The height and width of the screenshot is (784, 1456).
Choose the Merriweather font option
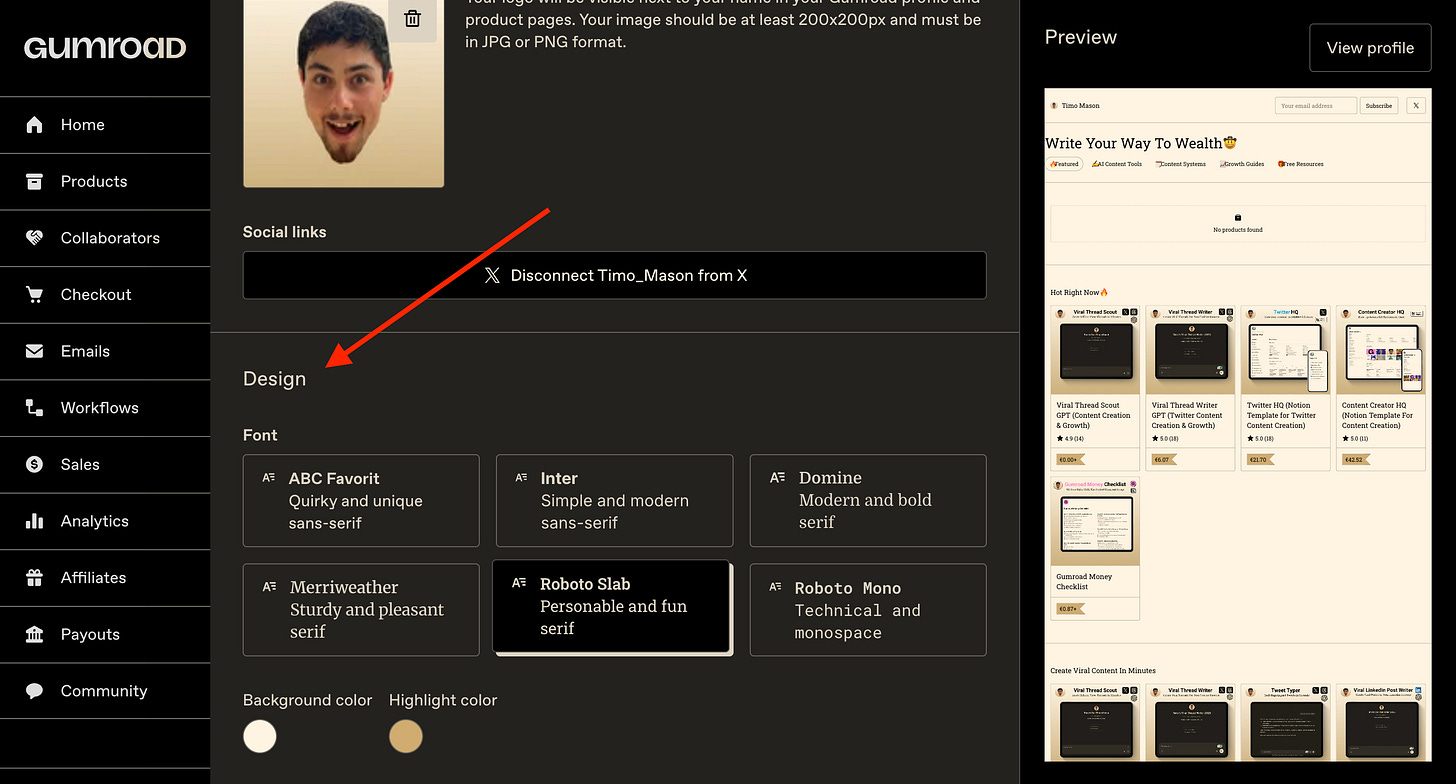[361, 610]
